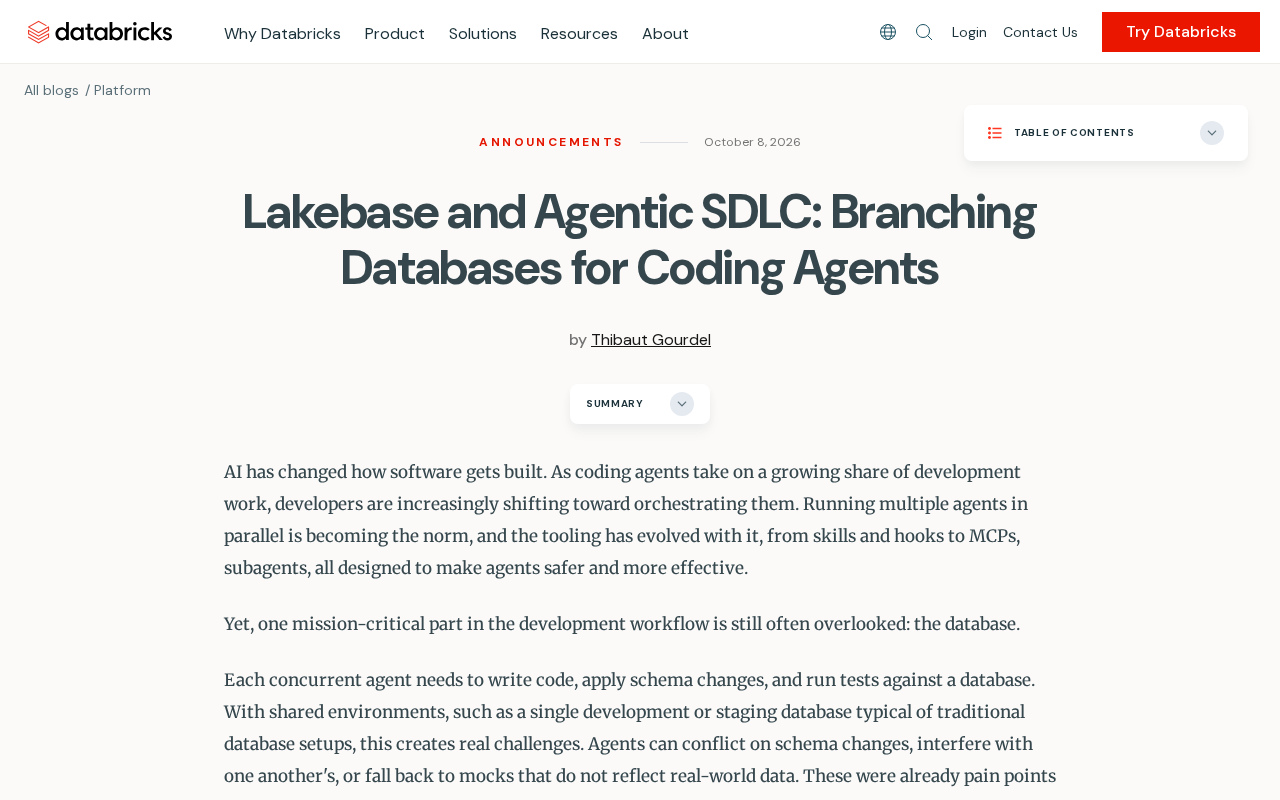Click the table of contents list icon
Viewport: 1280px width, 800px height.
coord(995,133)
